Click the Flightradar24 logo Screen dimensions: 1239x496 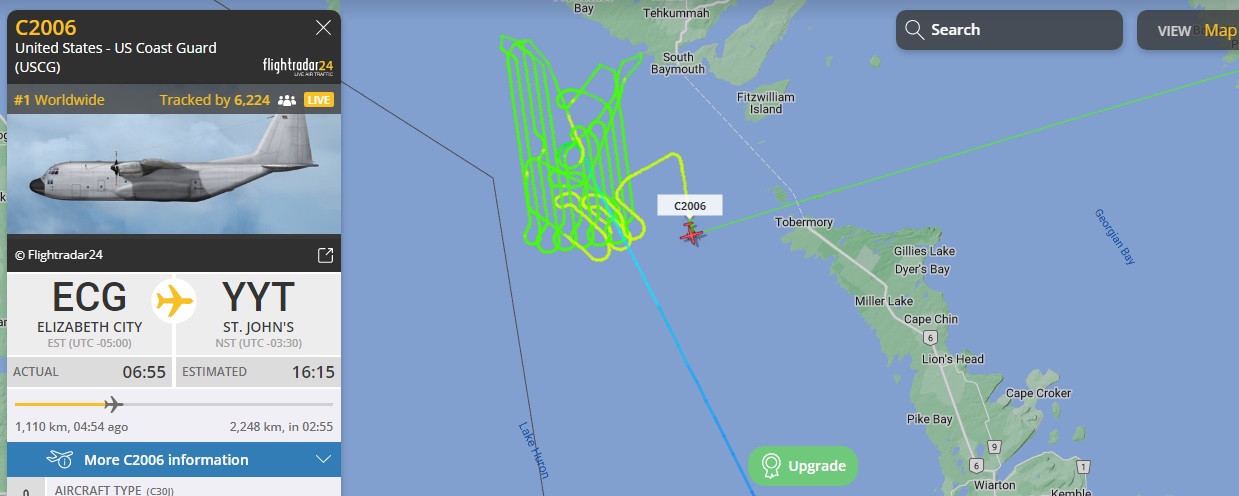point(297,67)
